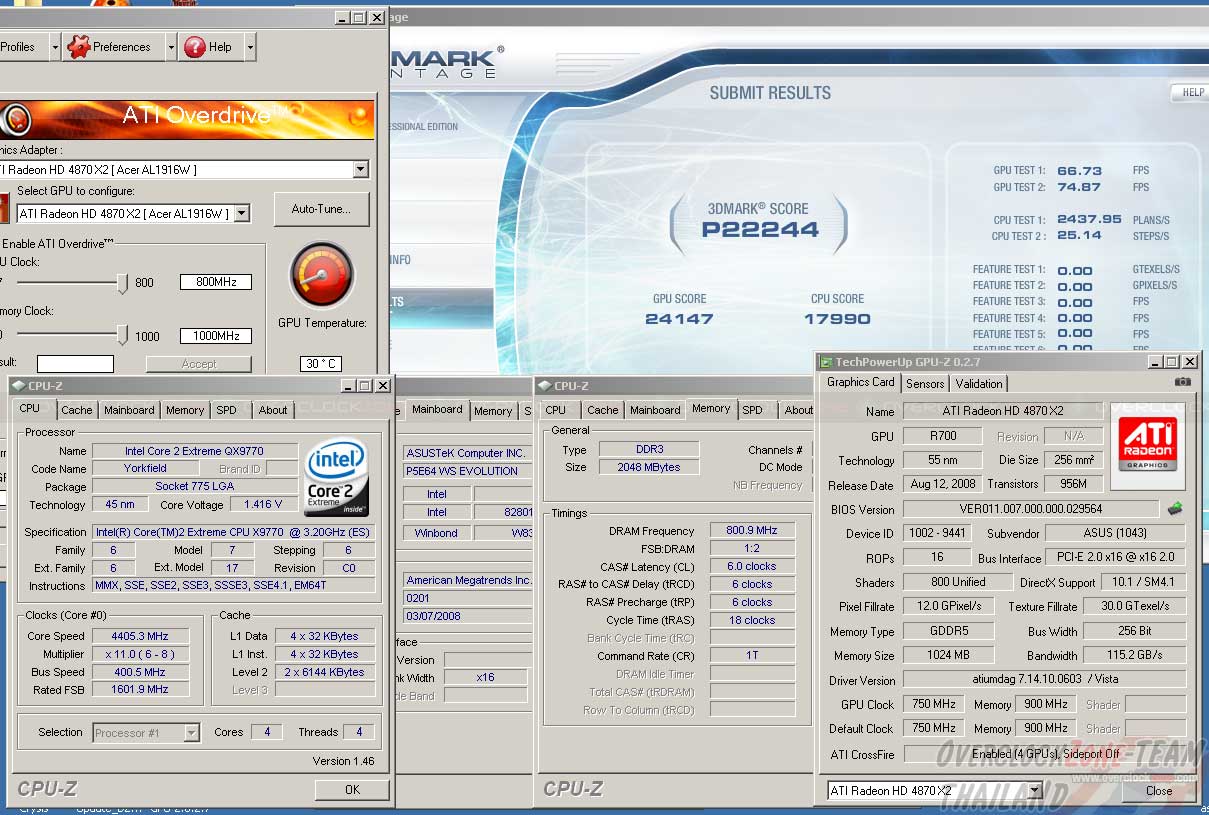Click the Intel Core 2 Extreme QX9770 name field
This screenshot has height=815, width=1209.
[x=195, y=451]
